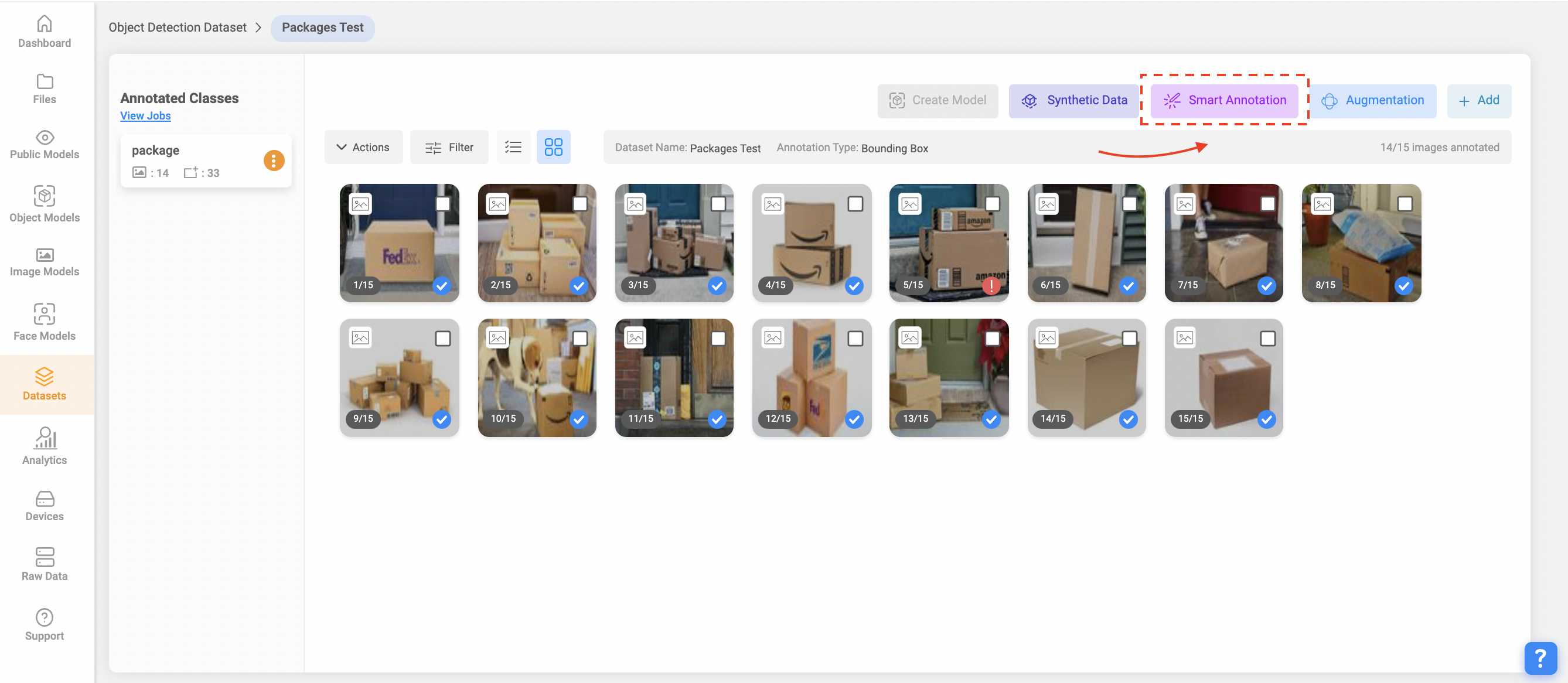Check the box on image 15/15
Viewport: 1568px width, 683px height.
[1267, 338]
